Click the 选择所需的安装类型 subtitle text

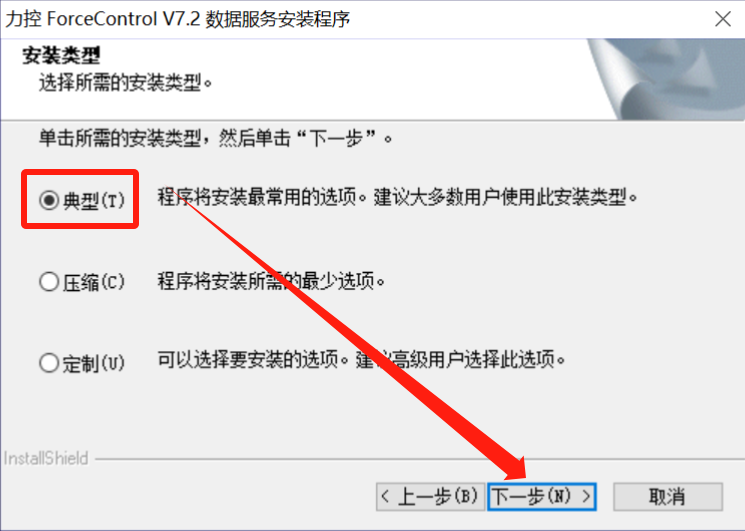(125, 83)
